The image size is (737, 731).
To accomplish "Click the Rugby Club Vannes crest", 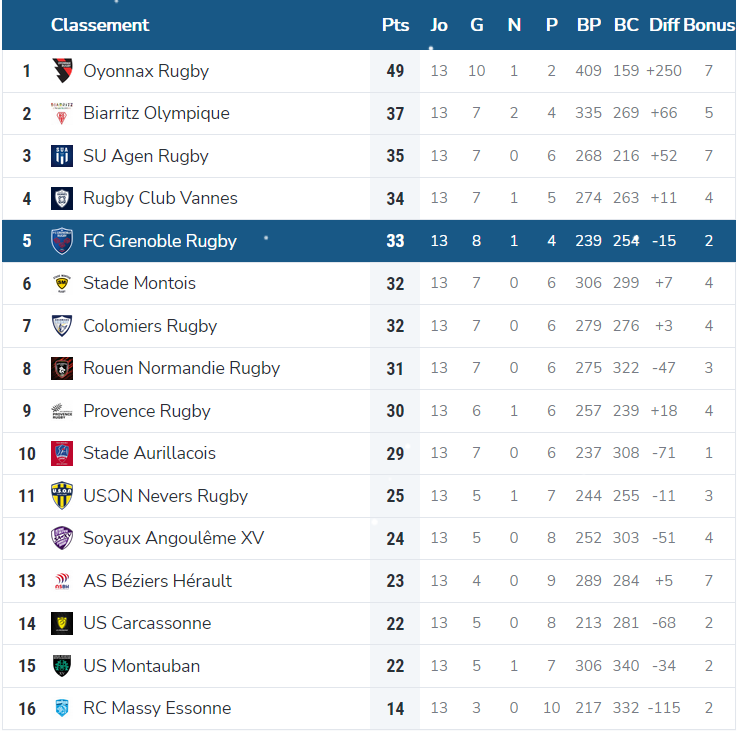I will pyautogui.click(x=62, y=198).
